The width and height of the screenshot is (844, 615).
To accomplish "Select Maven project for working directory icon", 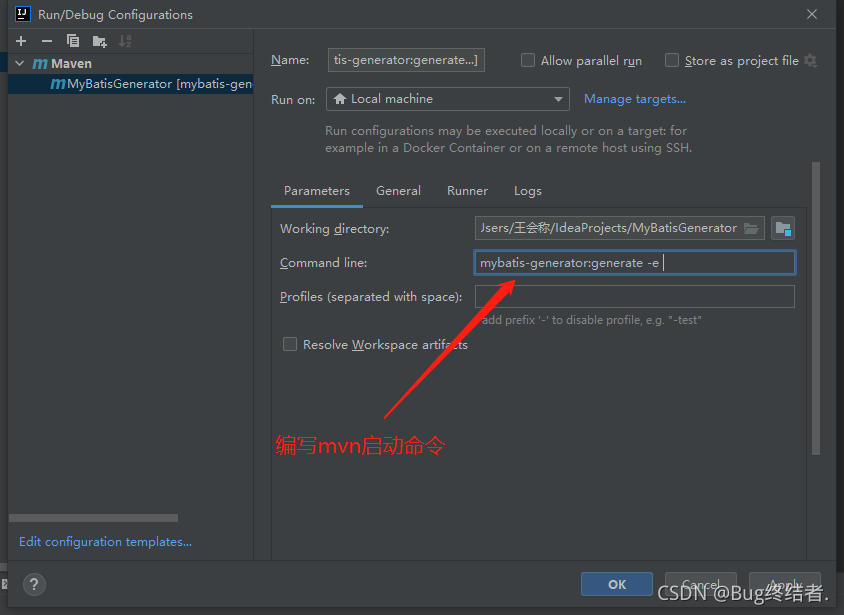I will pyautogui.click(x=783, y=228).
